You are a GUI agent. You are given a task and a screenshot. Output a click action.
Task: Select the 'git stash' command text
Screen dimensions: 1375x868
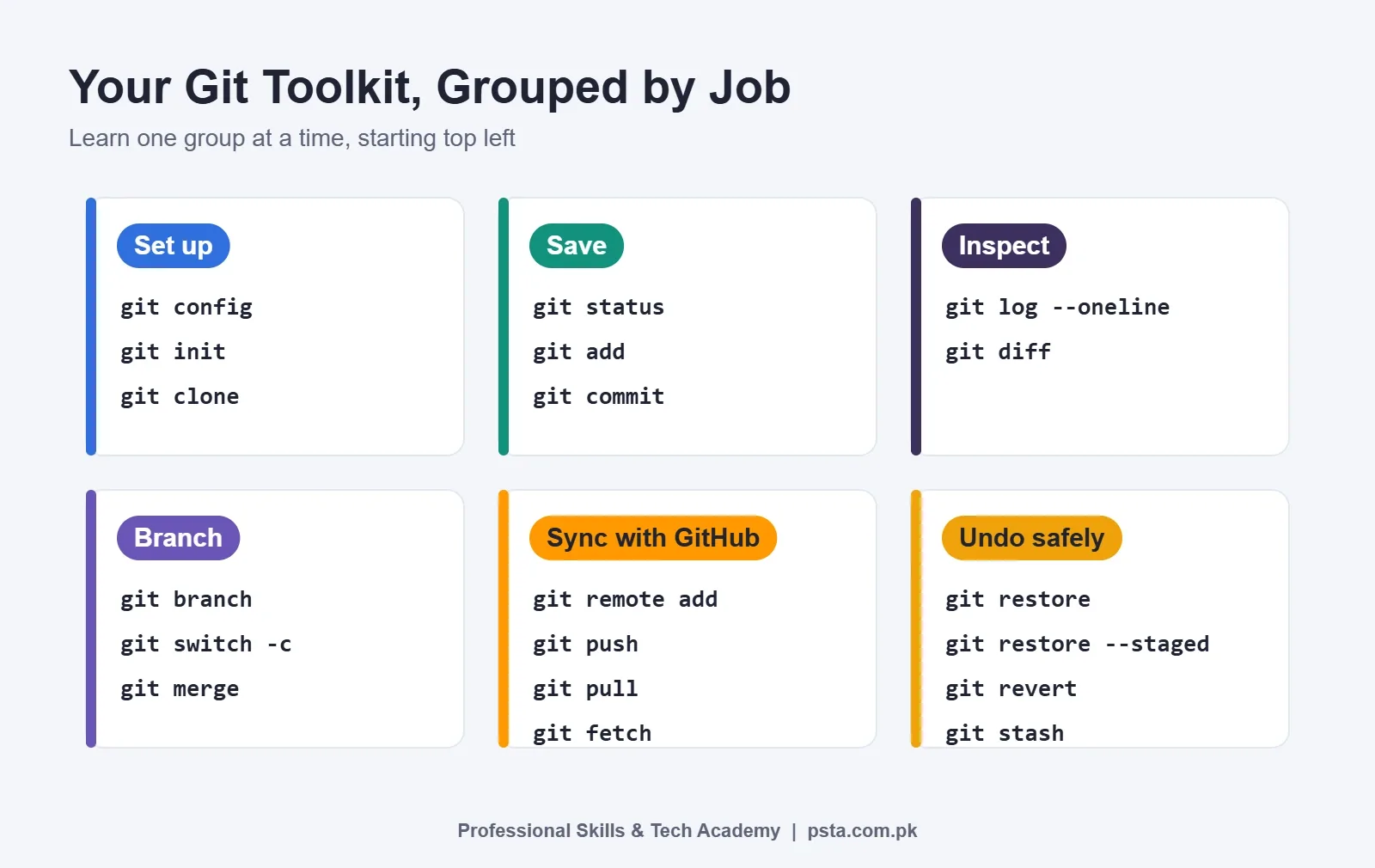pyautogui.click(x=1005, y=734)
